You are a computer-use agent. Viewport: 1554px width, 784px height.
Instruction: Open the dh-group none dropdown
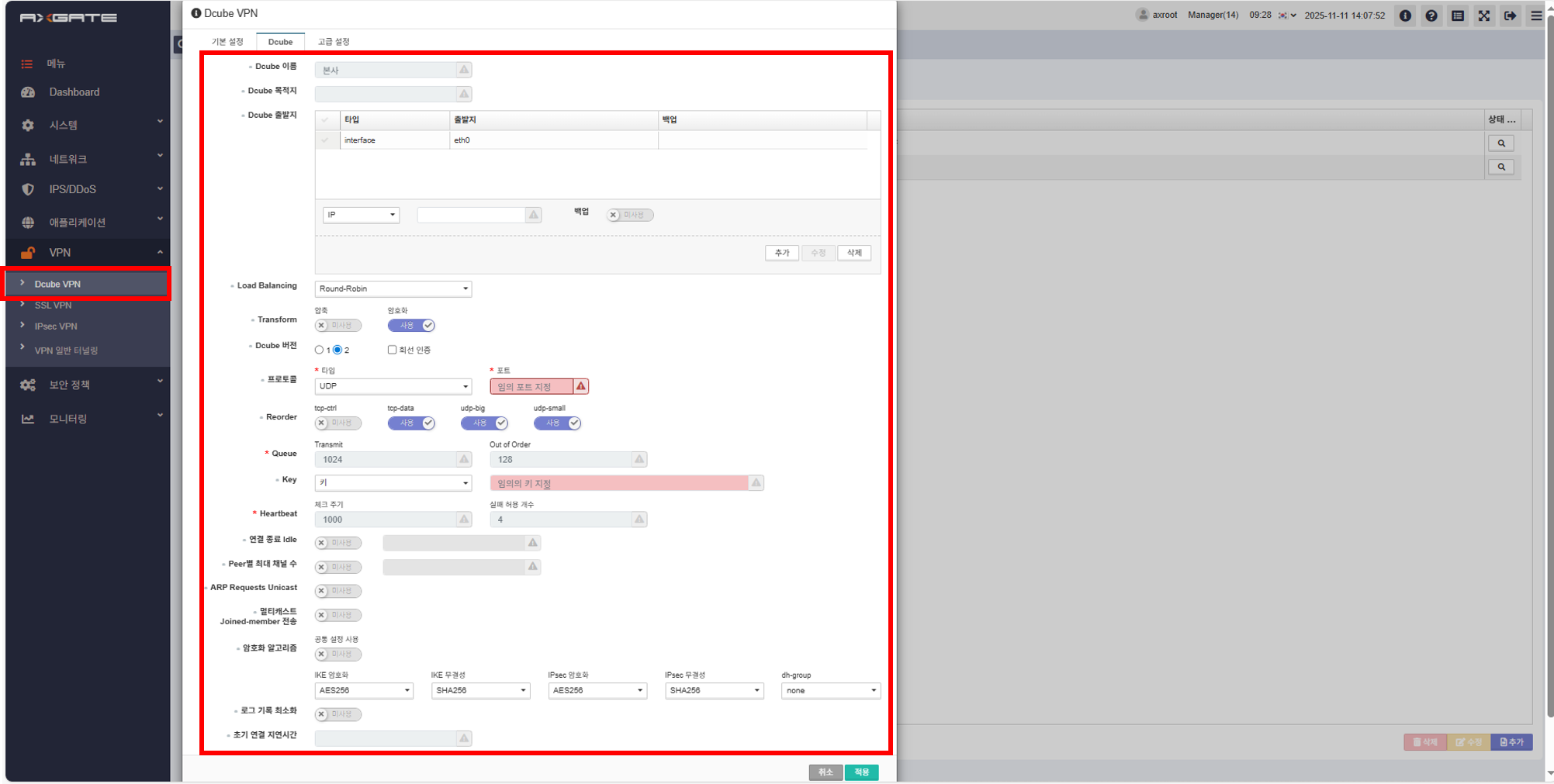point(831,690)
